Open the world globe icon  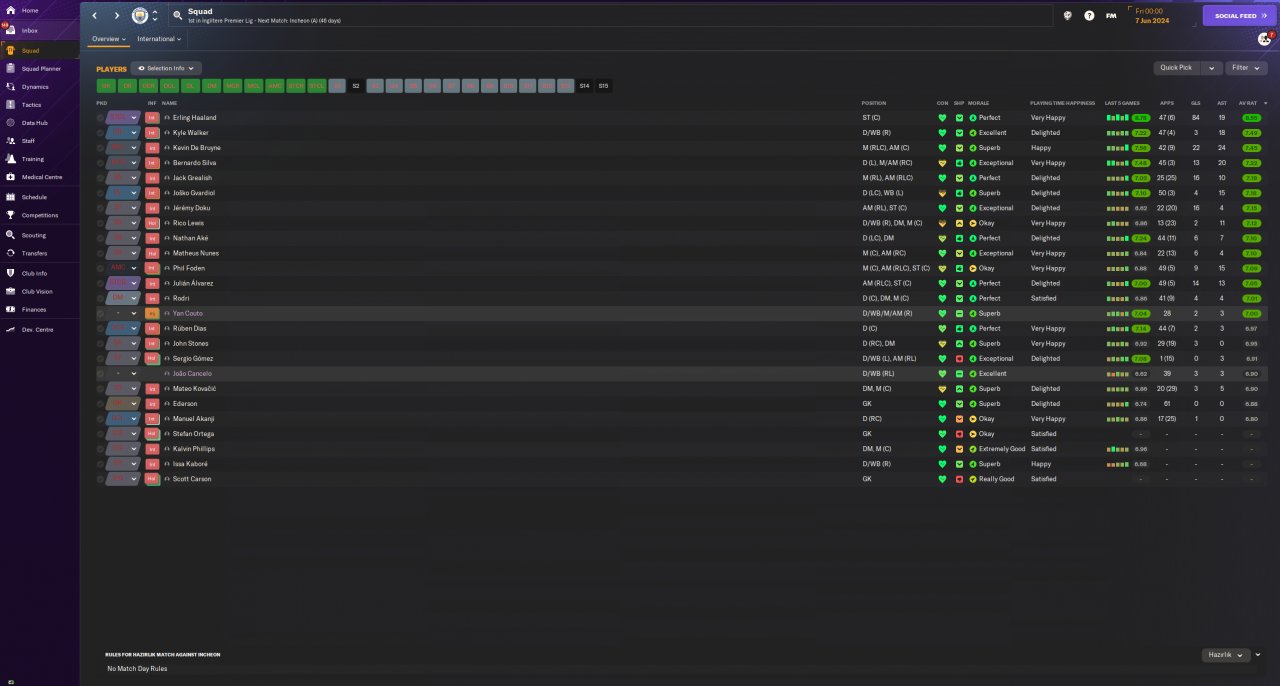(x=1068, y=16)
